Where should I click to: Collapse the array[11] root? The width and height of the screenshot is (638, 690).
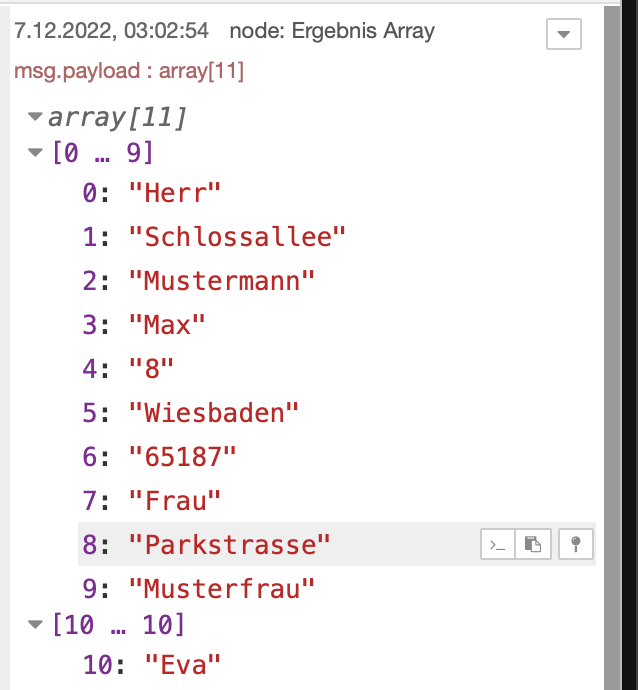(x=36, y=117)
